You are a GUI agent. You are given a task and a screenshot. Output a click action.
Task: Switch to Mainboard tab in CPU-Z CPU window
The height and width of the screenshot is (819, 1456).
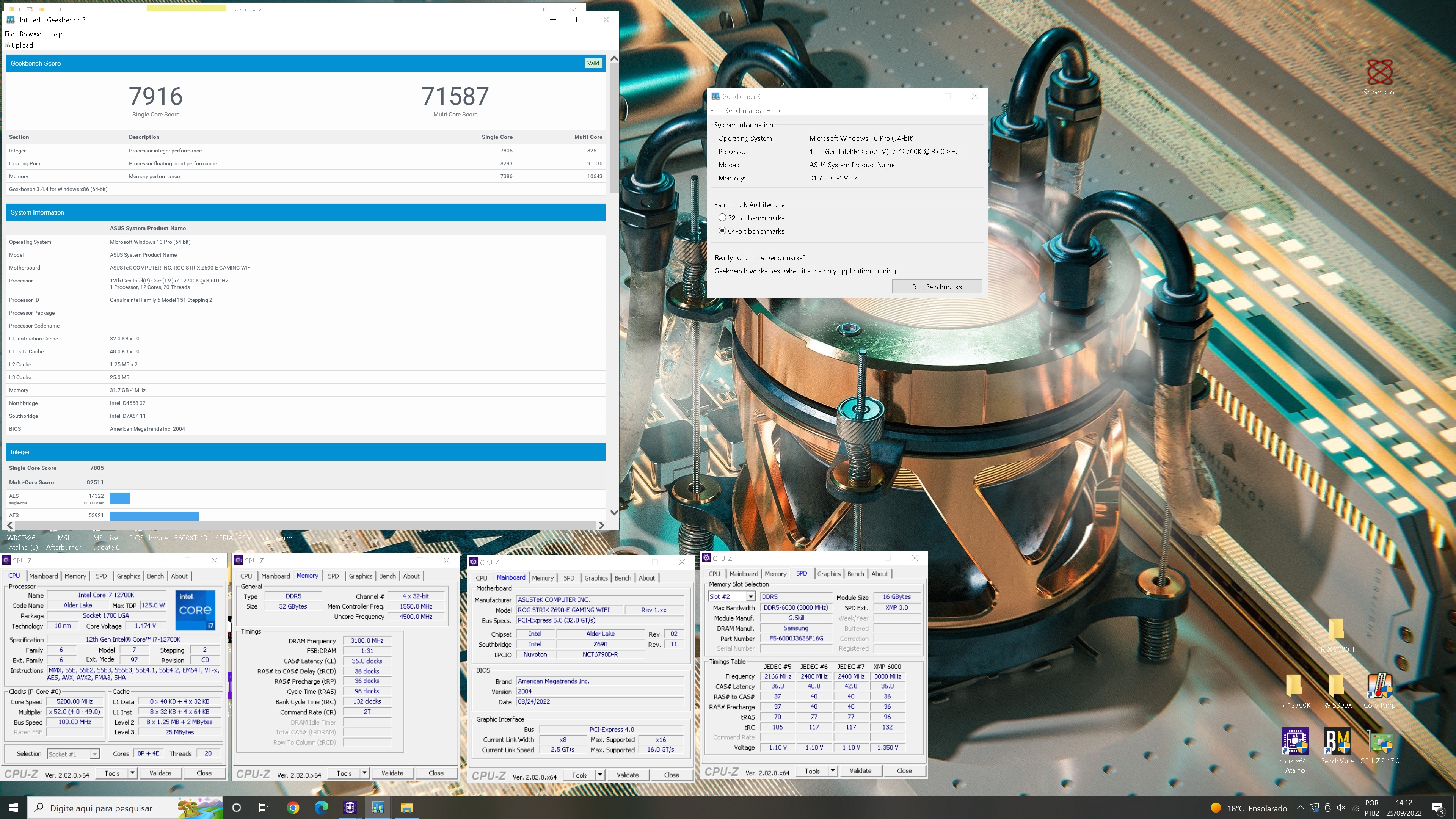(x=44, y=576)
